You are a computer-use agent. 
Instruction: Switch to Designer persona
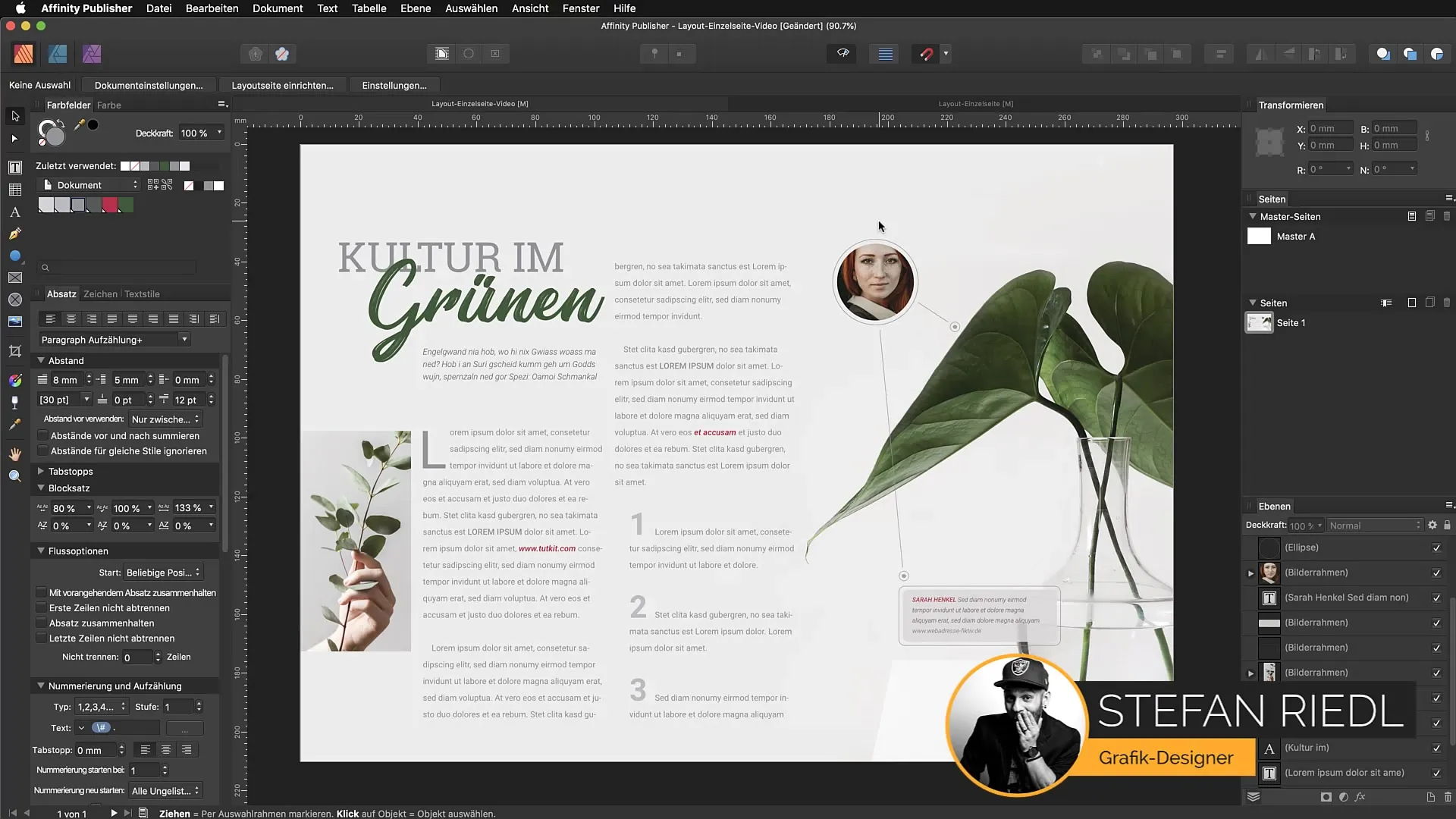(58, 54)
